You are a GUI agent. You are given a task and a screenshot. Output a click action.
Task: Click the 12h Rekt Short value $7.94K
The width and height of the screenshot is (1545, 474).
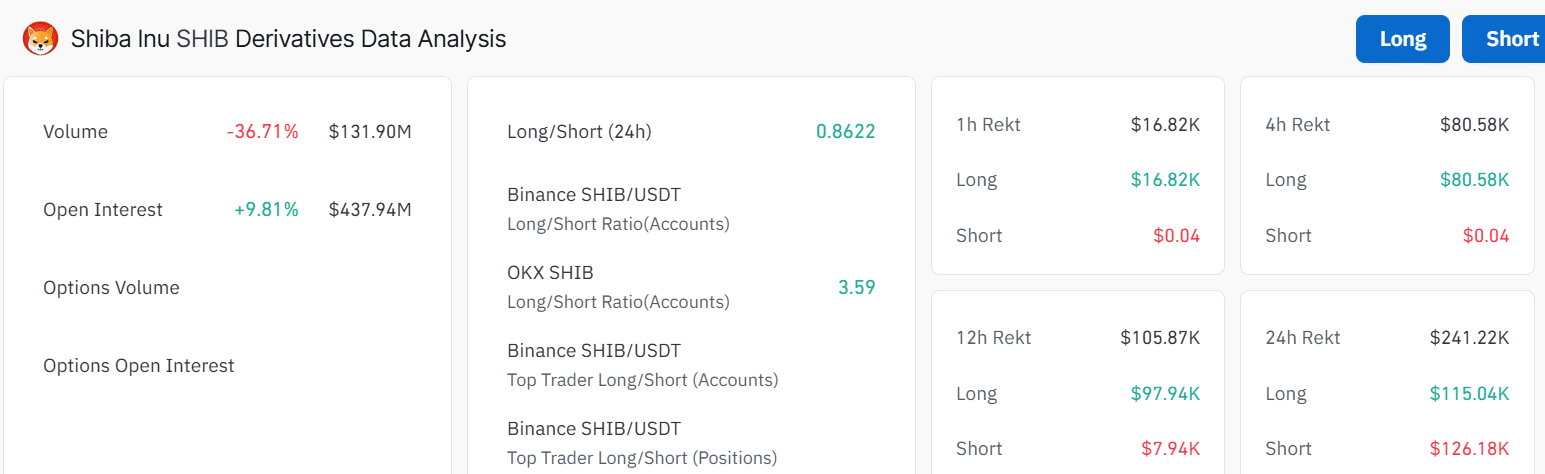click(1170, 449)
